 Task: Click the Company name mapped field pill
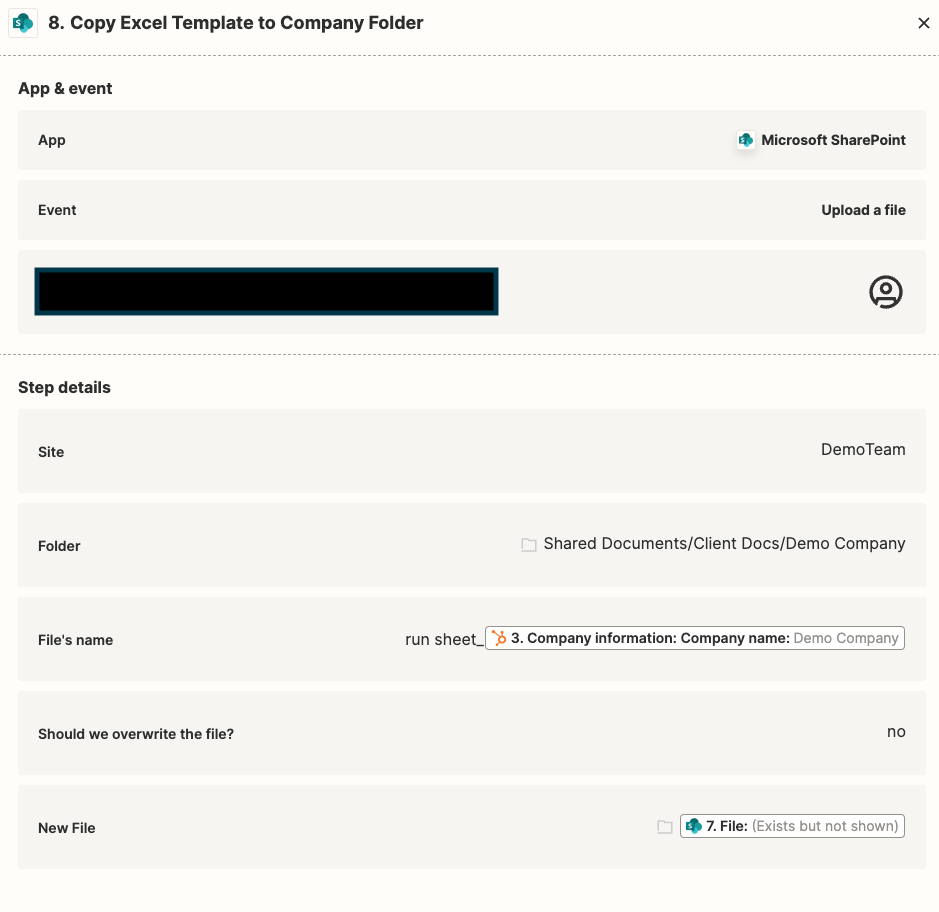click(695, 638)
